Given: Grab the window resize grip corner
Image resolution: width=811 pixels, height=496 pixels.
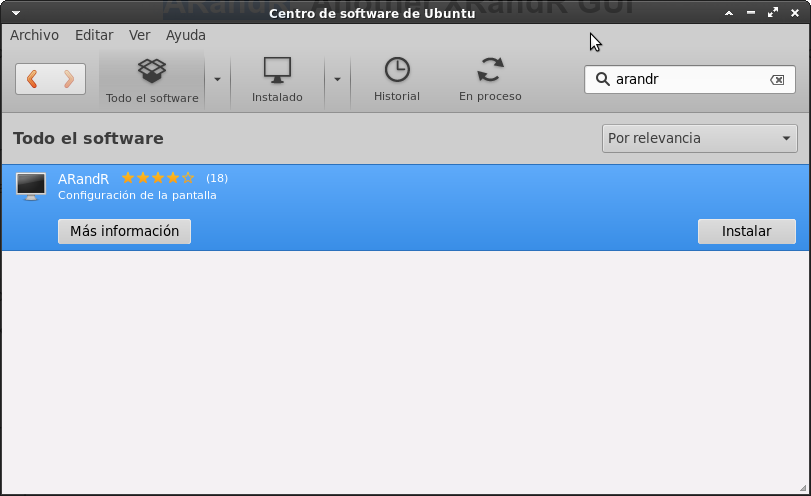Looking at the screenshot, I should 803,487.
